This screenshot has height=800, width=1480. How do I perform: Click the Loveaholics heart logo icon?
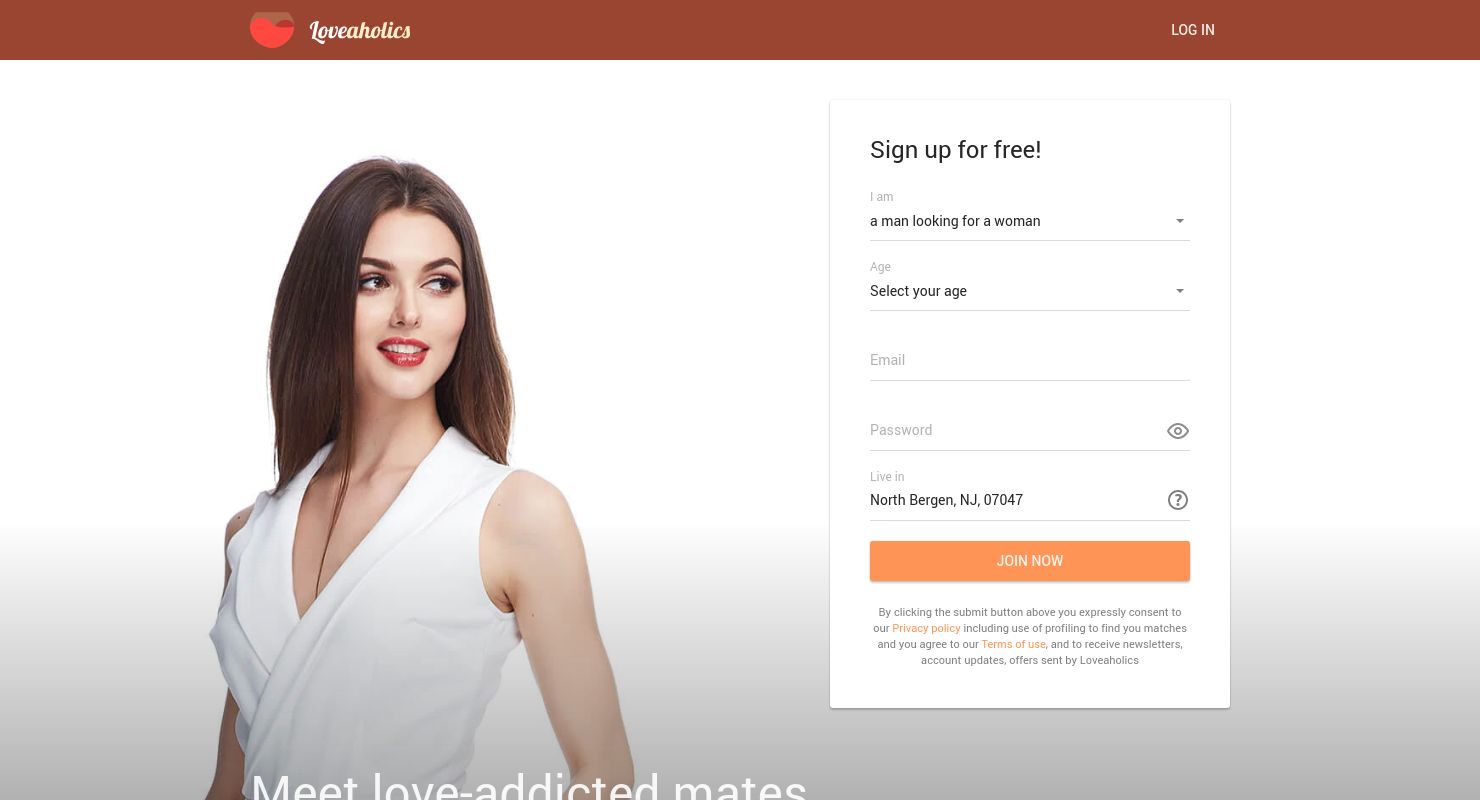point(272,30)
